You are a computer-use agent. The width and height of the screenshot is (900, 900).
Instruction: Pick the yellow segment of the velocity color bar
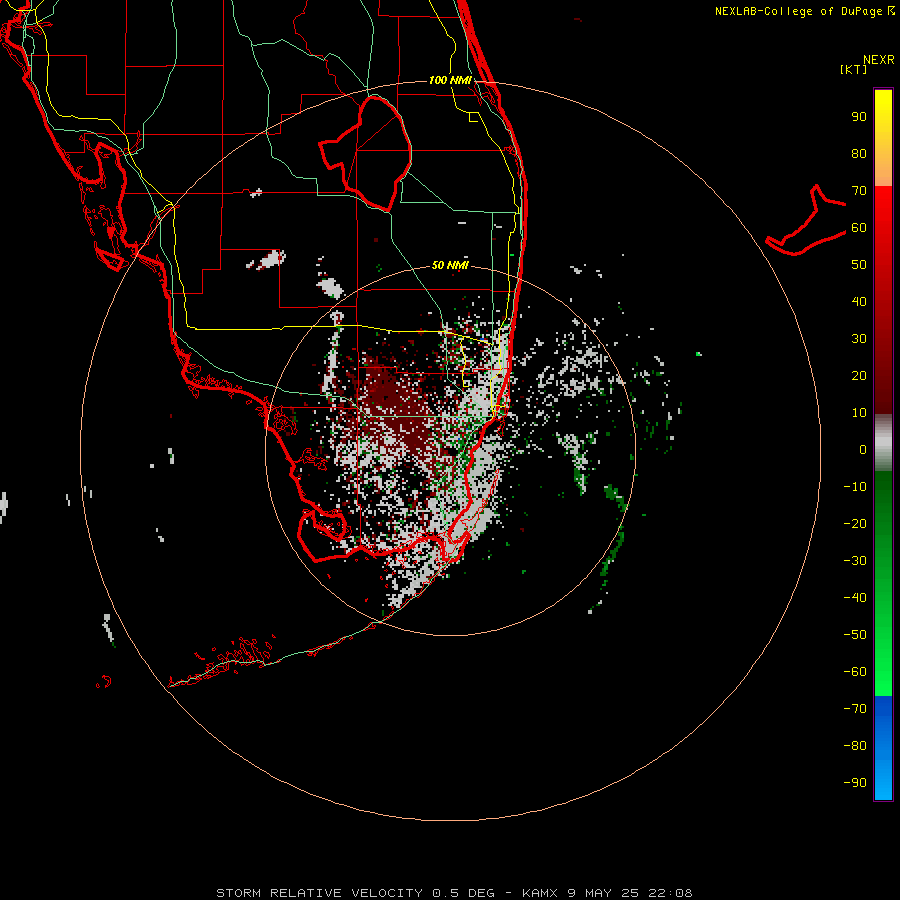(883, 138)
